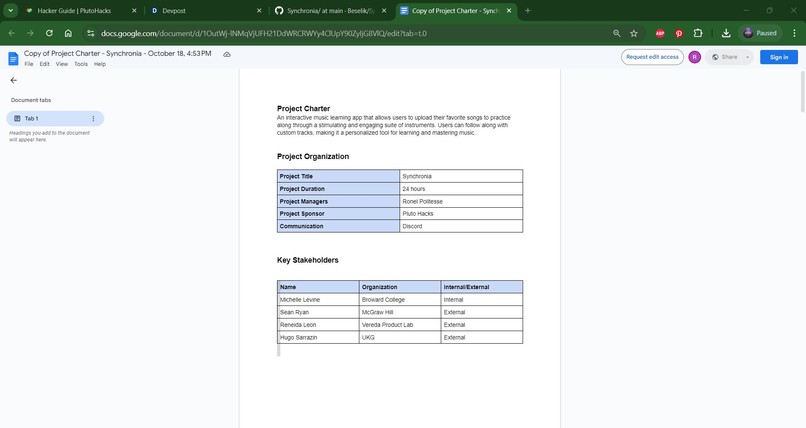Click the Pluto Hacks table cell
This screenshot has width=806, height=428.
461,214
